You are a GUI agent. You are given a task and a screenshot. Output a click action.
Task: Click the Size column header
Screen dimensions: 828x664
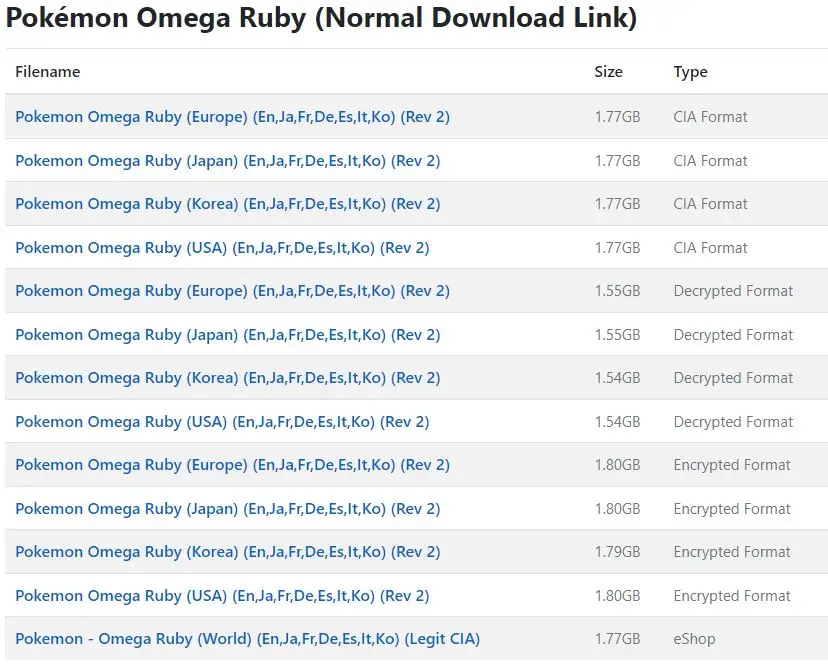click(608, 72)
